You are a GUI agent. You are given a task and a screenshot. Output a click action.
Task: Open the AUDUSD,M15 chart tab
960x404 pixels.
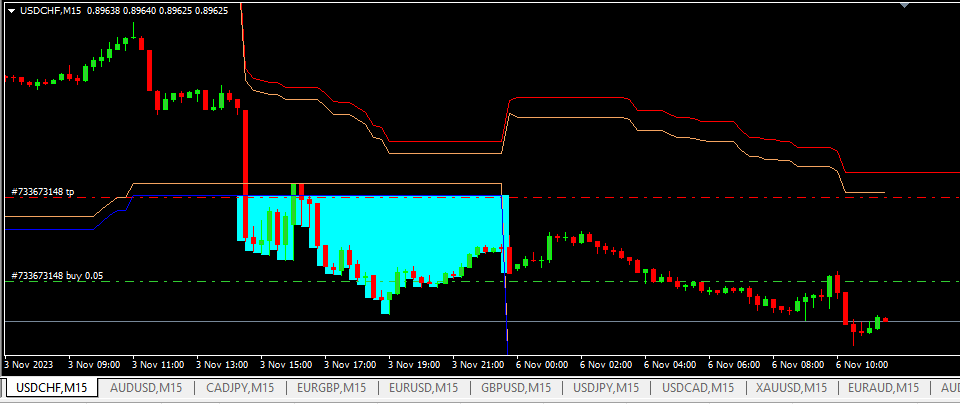coord(144,387)
